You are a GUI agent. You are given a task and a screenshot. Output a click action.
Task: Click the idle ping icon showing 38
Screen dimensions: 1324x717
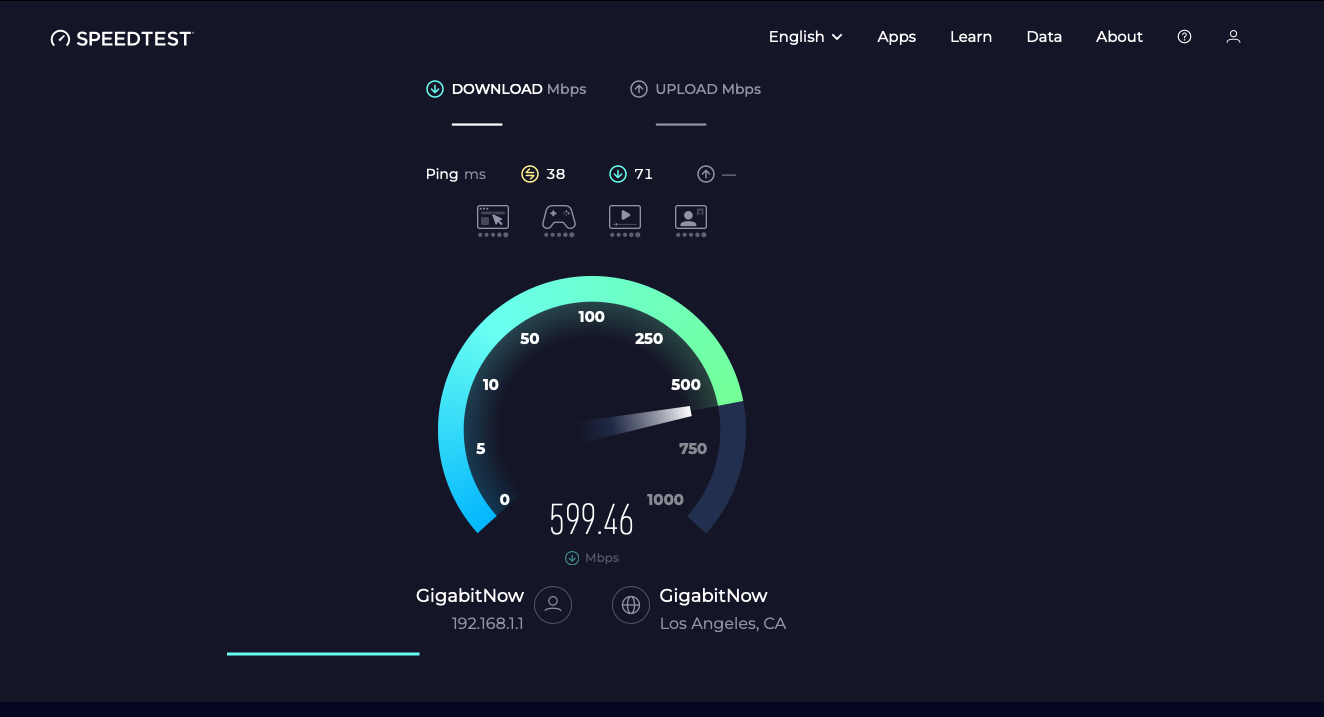(530, 174)
